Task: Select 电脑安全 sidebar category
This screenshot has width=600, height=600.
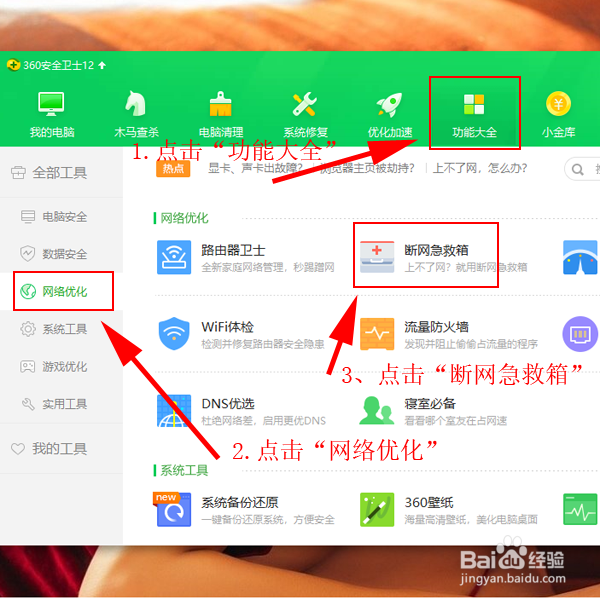Action: point(61,217)
